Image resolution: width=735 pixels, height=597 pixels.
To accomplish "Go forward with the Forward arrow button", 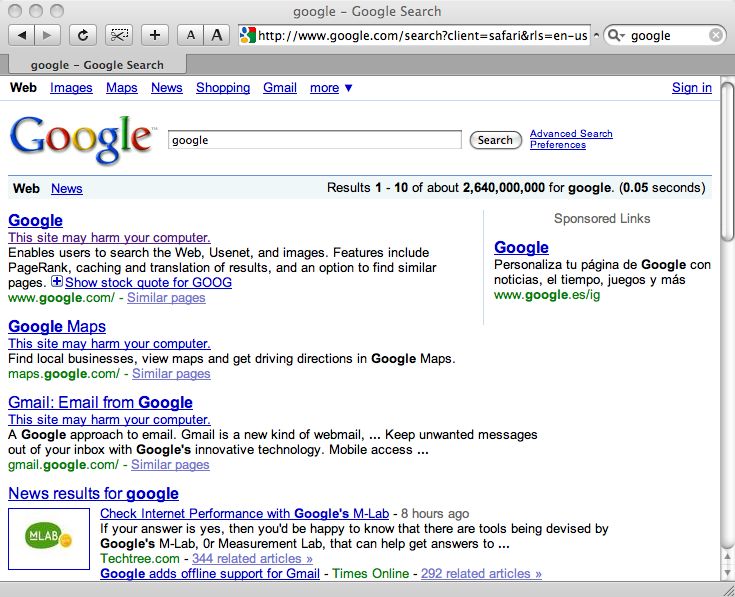I will click(47, 35).
